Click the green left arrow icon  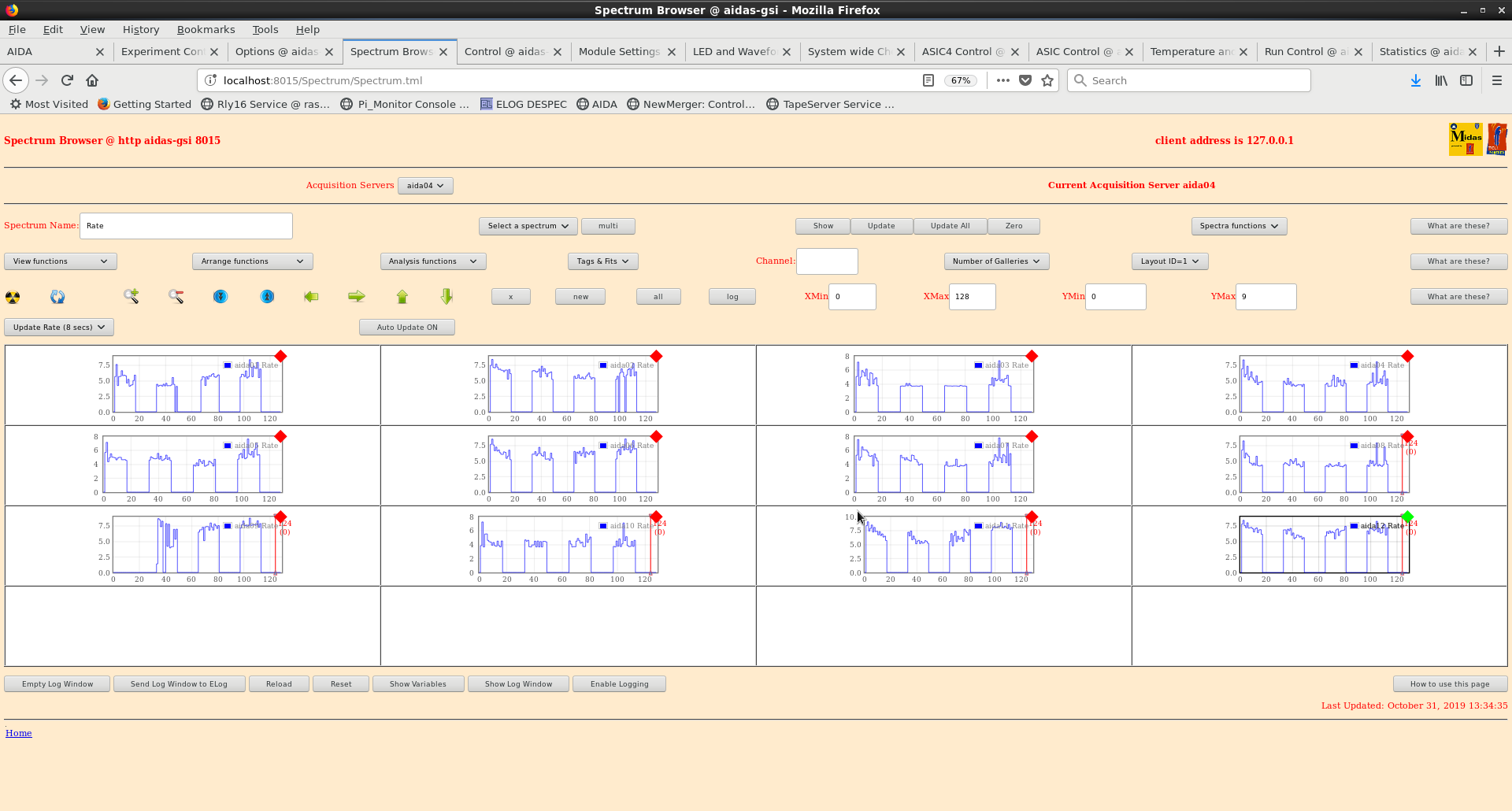click(311, 297)
